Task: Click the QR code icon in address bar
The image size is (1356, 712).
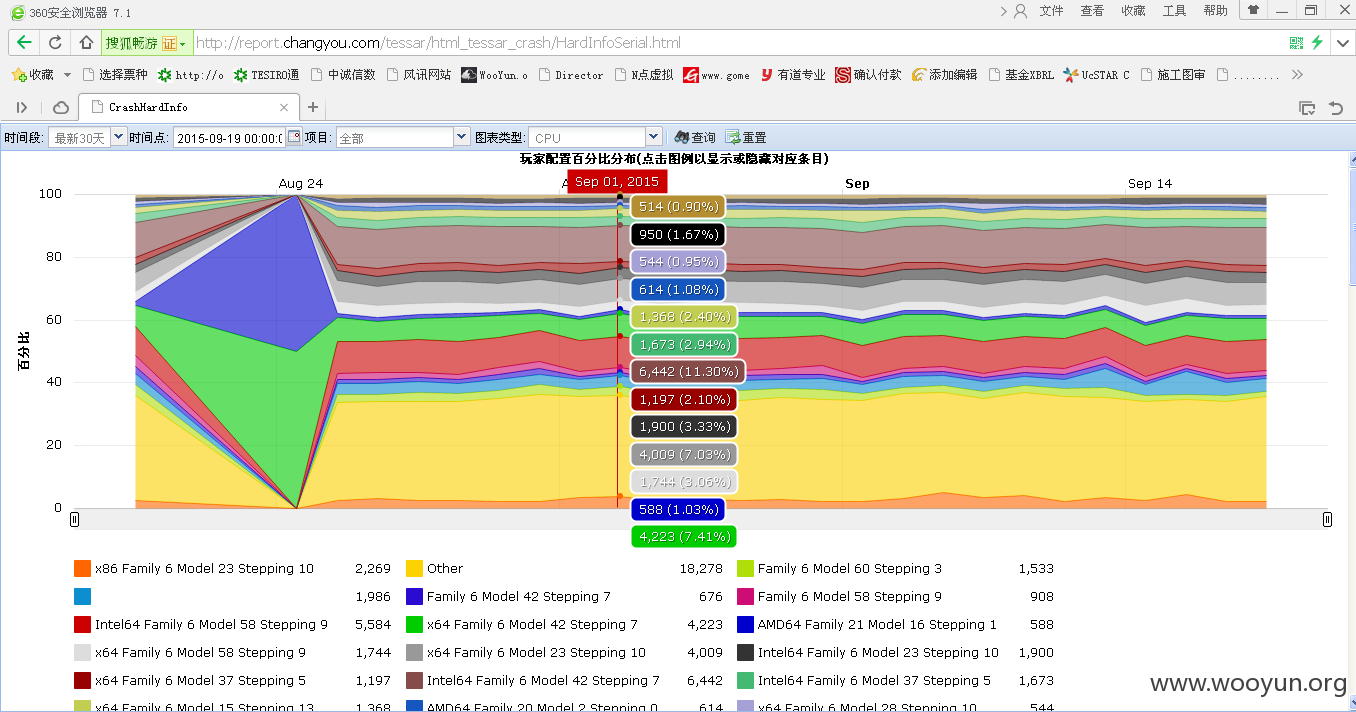Action: (1296, 43)
